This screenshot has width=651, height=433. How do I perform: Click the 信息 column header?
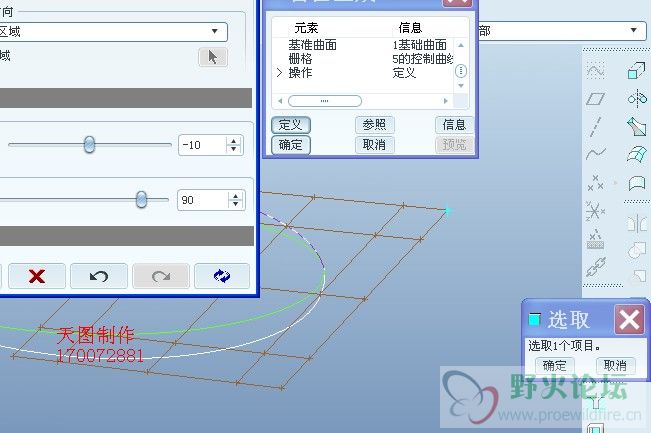coord(410,28)
